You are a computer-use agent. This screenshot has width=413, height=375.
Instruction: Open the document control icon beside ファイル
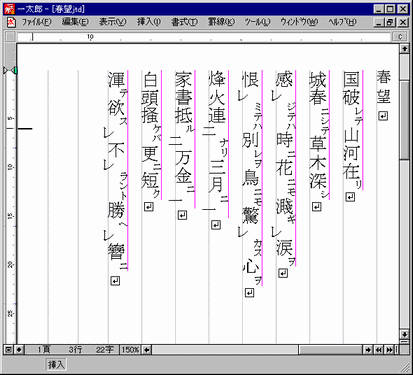click(x=12, y=22)
